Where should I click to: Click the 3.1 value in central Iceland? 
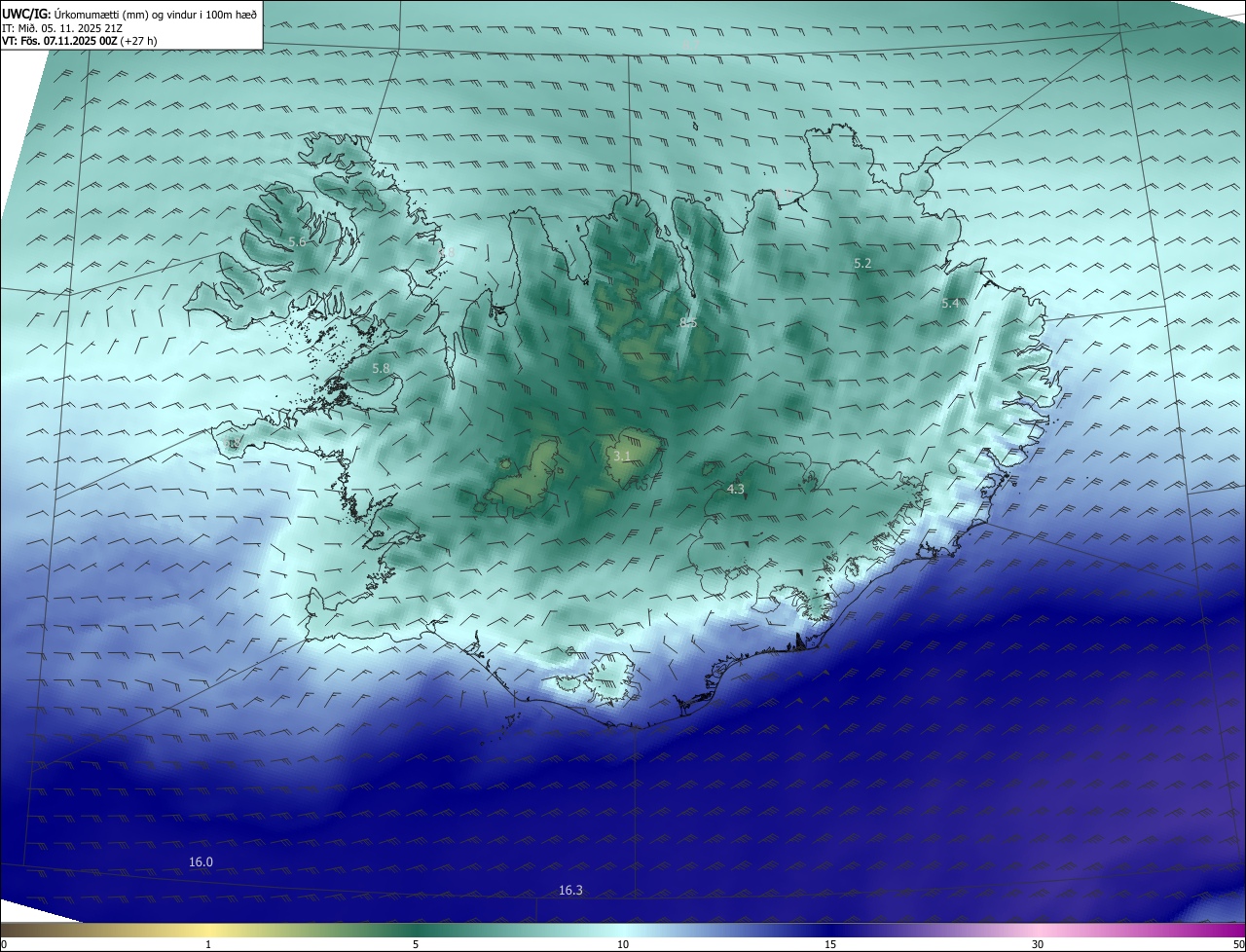621,456
